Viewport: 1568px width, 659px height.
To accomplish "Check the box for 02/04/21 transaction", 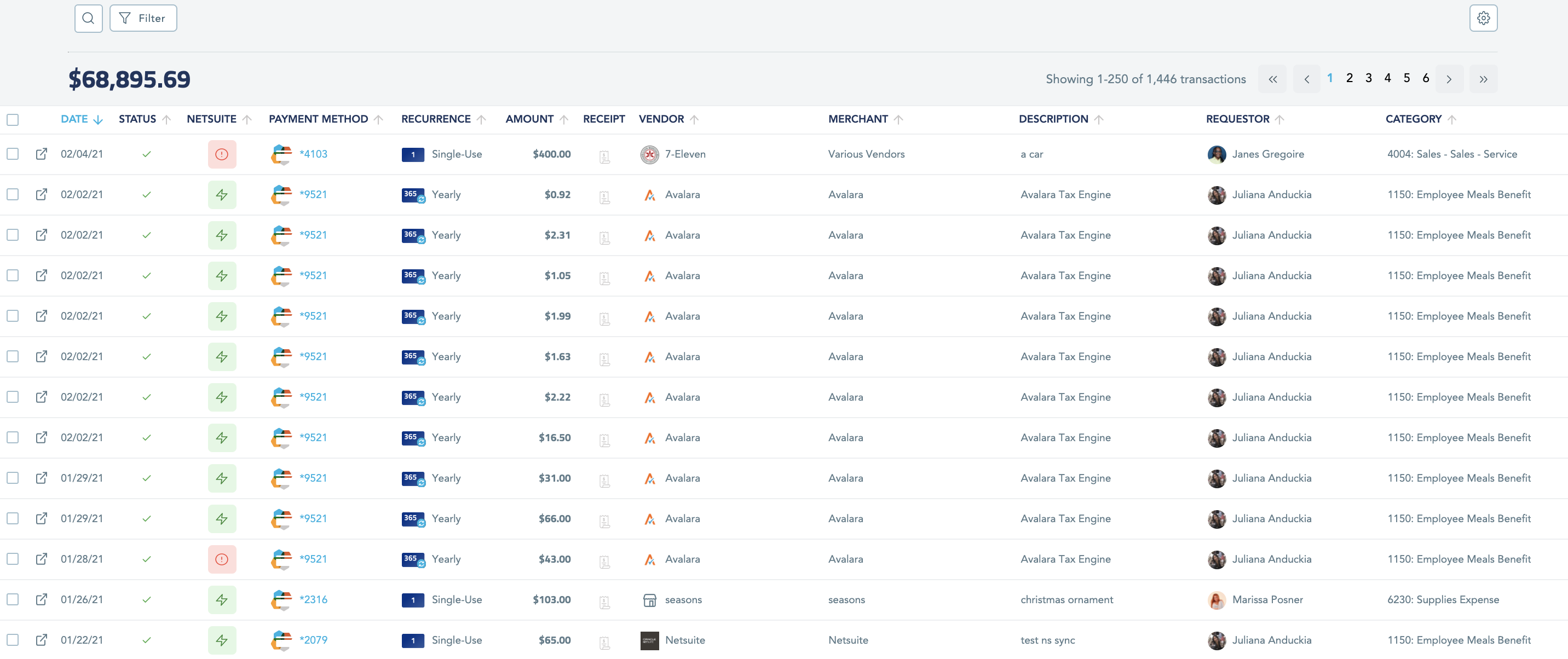I will pyautogui.click(x=13, y=154).
